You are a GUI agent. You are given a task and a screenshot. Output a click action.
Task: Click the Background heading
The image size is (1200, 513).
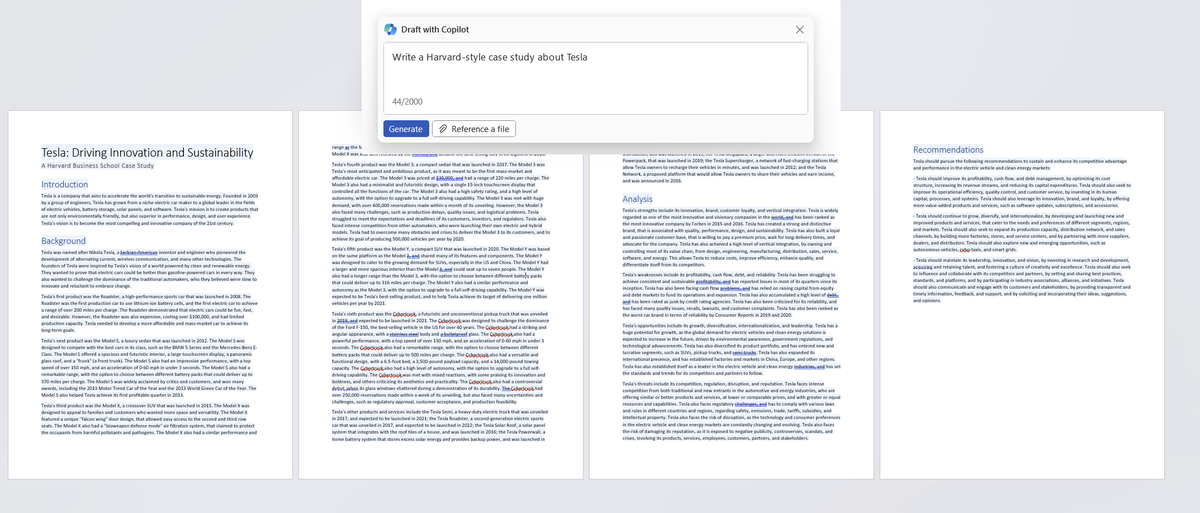click(x=63, y=241)
